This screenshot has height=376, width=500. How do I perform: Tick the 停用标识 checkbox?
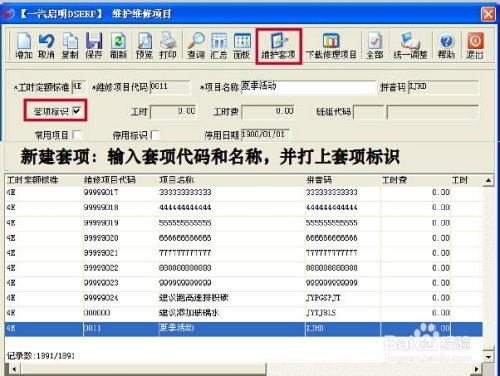155,135
